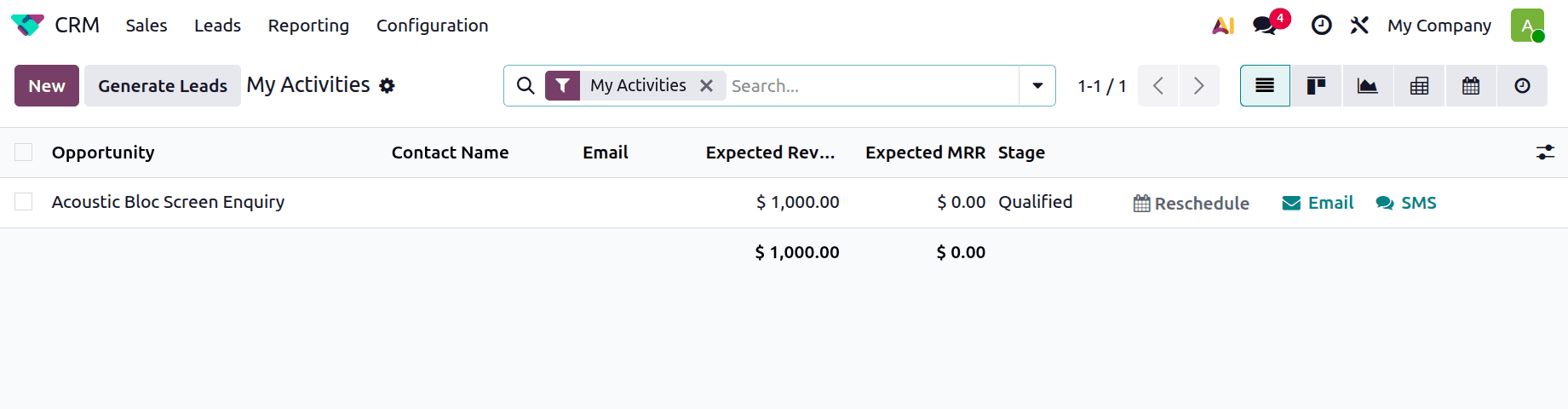This screenshot has height=409, width=1568.
Task: Open the user avatar menu
Action: (x=1527, y=26)
